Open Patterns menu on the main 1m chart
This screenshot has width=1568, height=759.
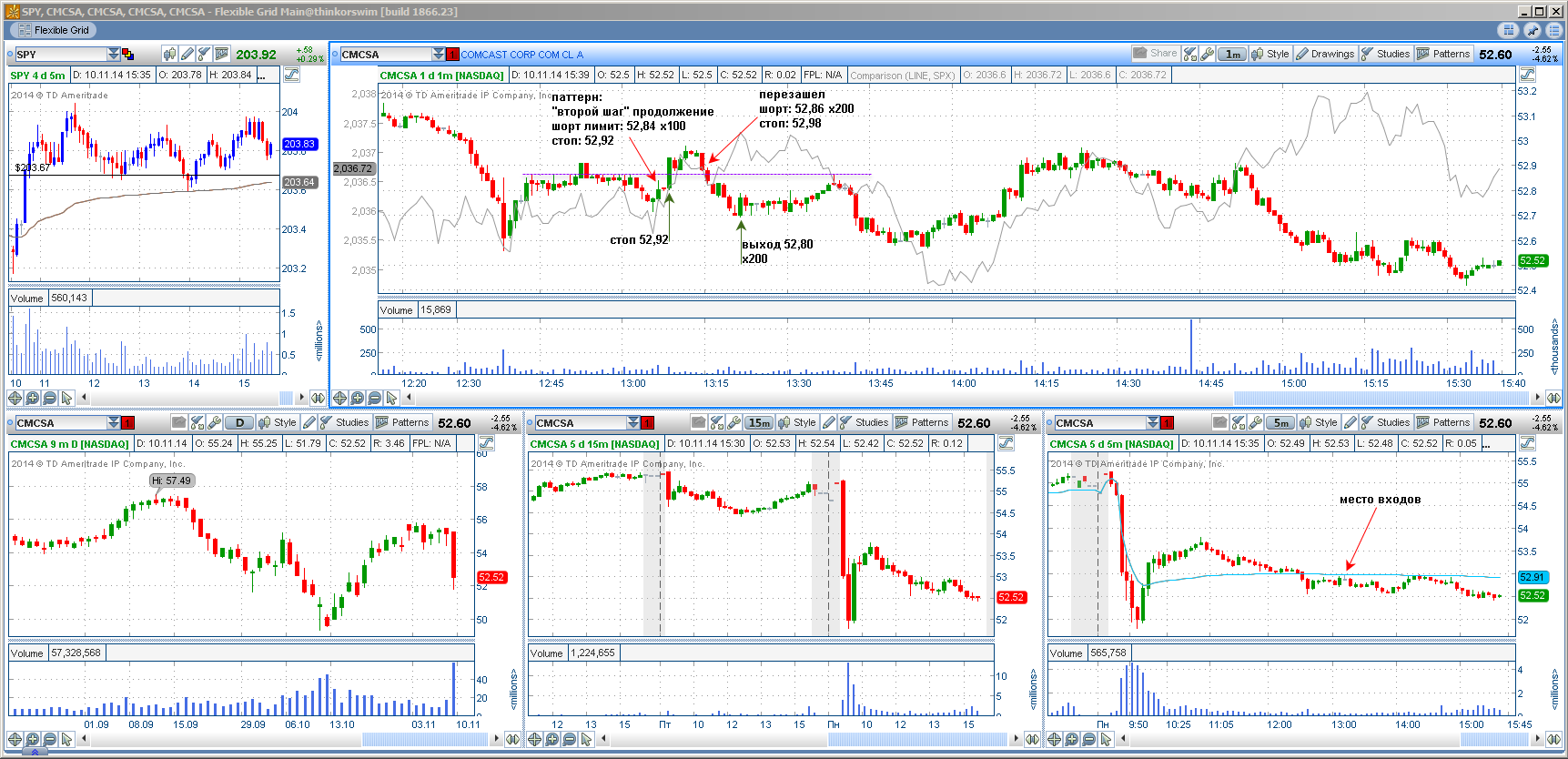[1443, 55]
